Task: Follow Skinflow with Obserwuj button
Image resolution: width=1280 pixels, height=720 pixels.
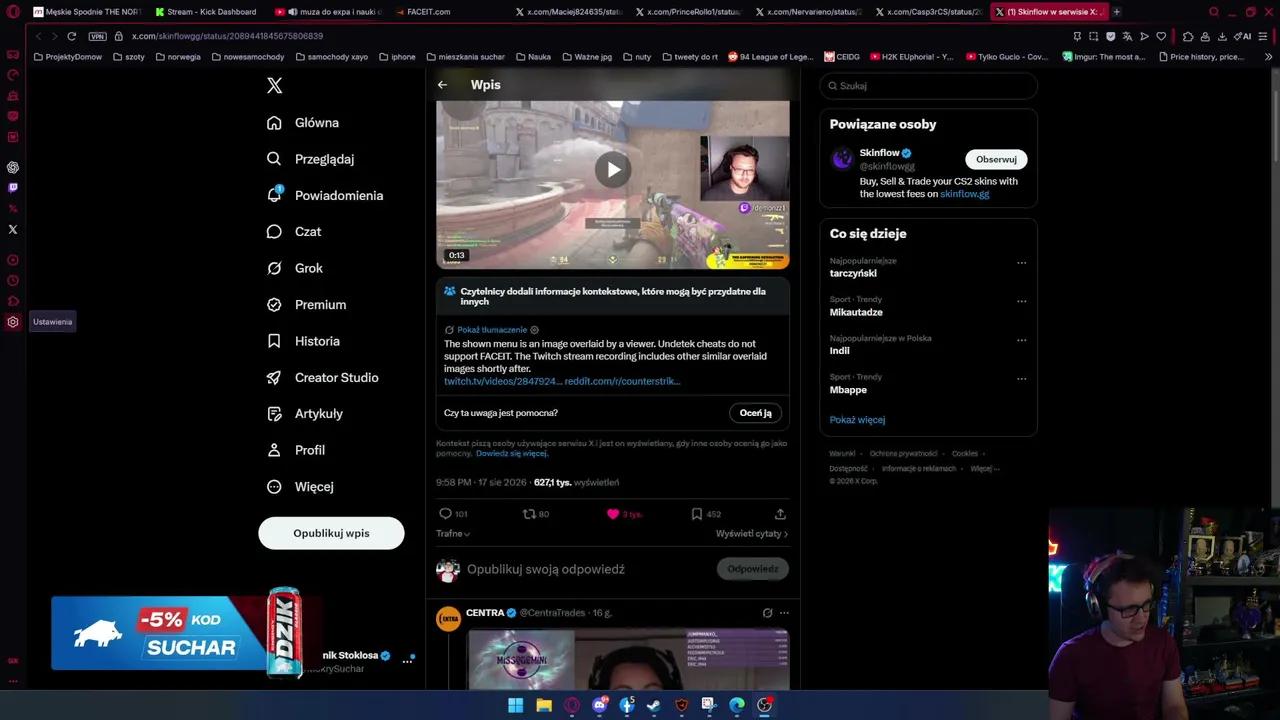Action: coord(996,159)
